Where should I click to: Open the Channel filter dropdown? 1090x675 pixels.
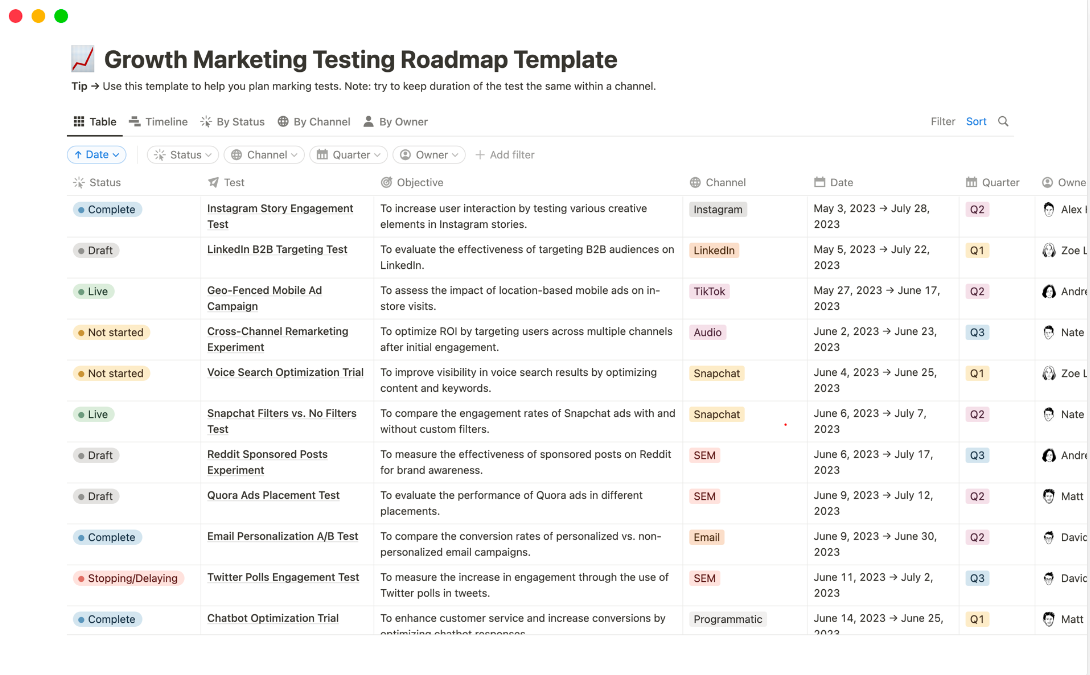coord(264,155)
